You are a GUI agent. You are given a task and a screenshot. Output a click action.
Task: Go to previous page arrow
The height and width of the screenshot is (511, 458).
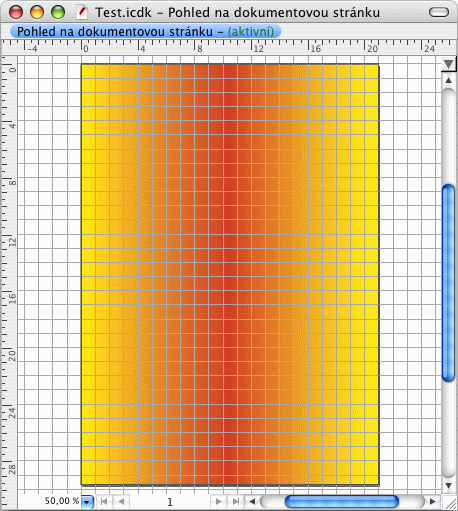(x=121, y=501)
